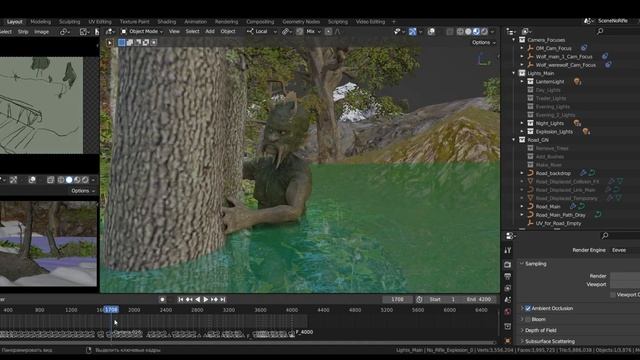Open the Sculpting workspace tab
Screen dimensions: 640x360
tap(69, 22)
